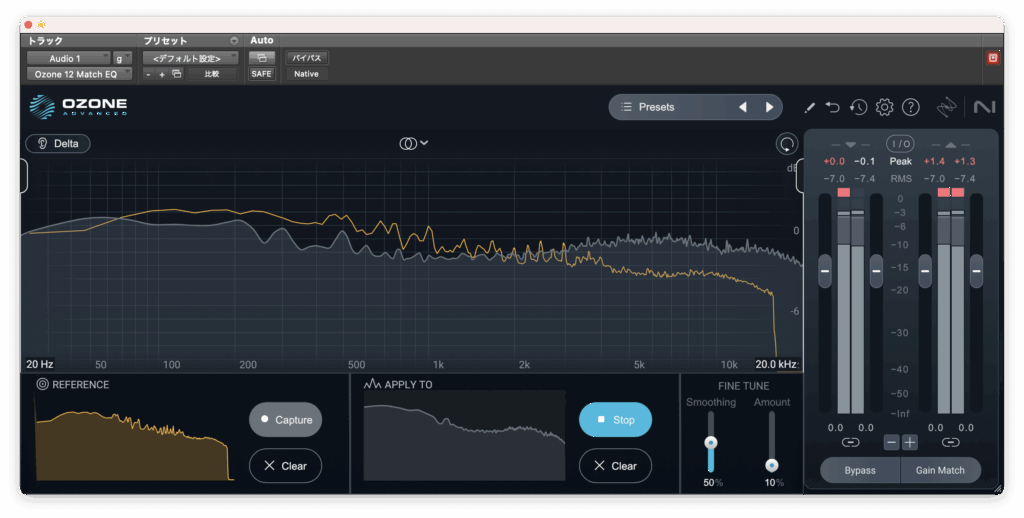Click the undo arrow icon
The width and height of the screenshot is (1024, 518).
click(x=833, y=107)
